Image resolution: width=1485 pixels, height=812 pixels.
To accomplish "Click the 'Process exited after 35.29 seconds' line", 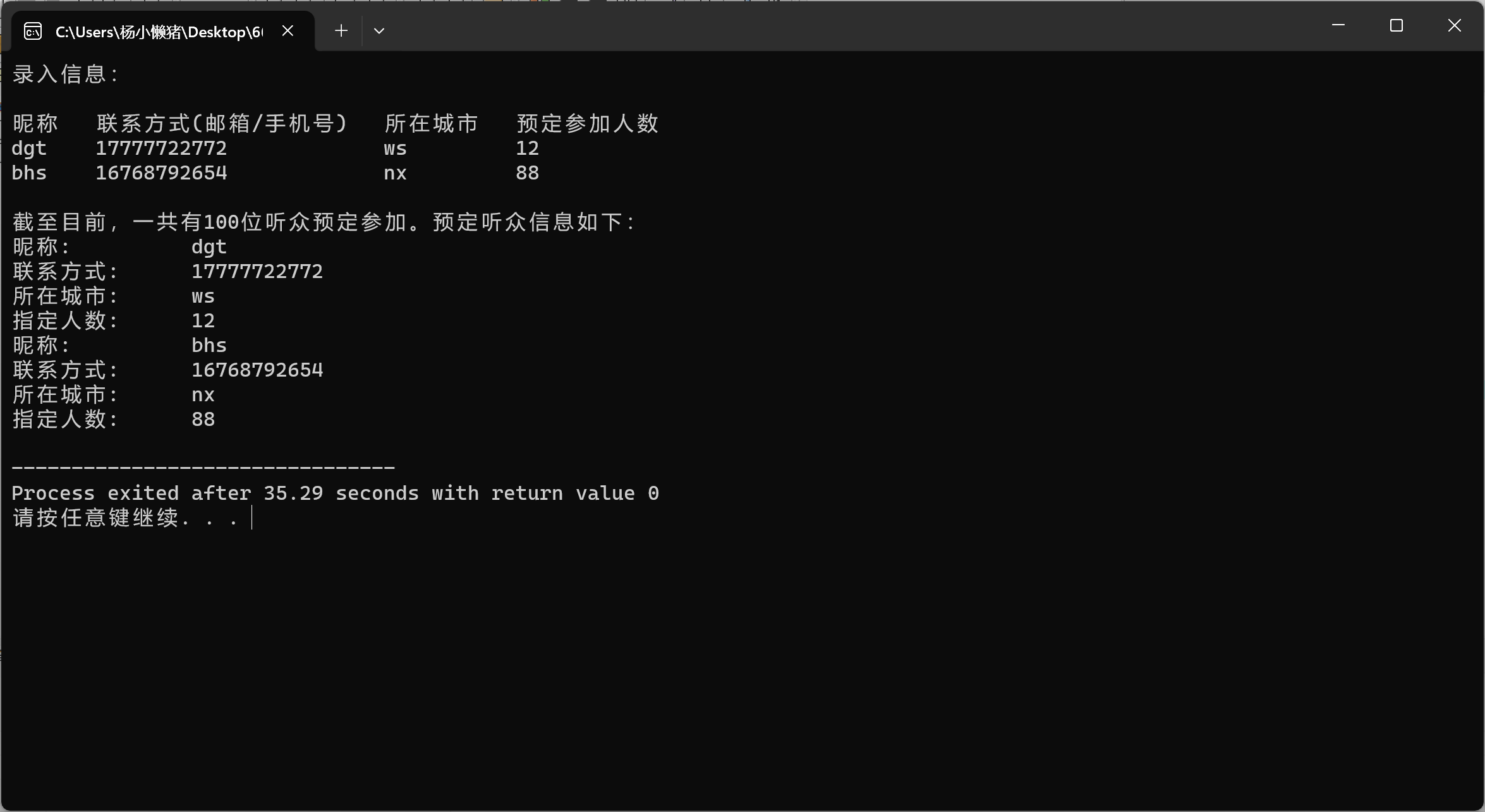I will coord(335,493).
